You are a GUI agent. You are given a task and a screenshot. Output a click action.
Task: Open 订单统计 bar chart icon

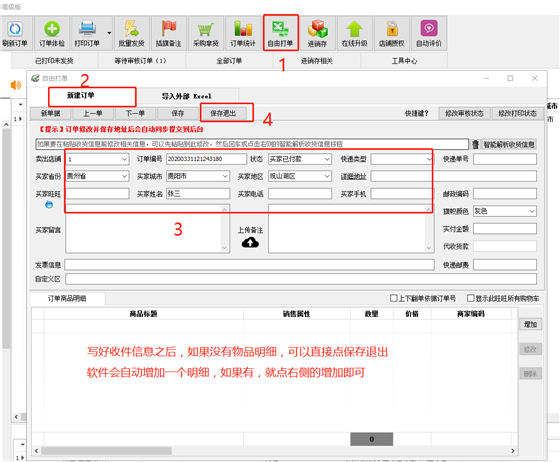tap(243, 29)
